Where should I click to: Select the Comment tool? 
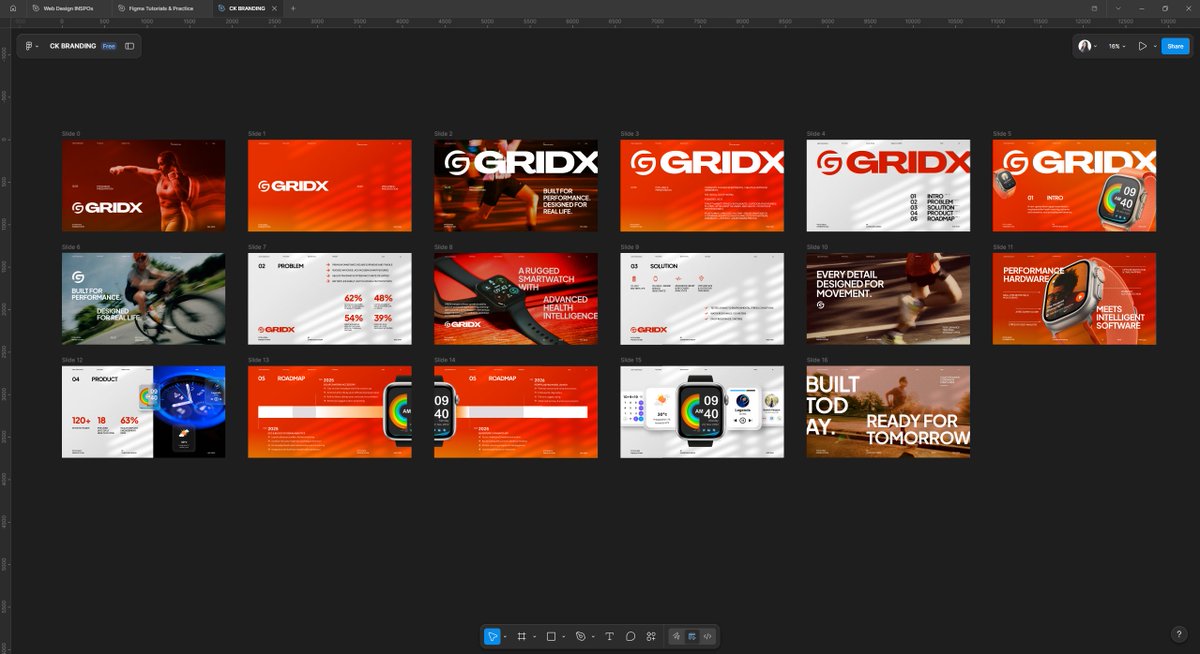pyautogui.click(x=631, y=636)
